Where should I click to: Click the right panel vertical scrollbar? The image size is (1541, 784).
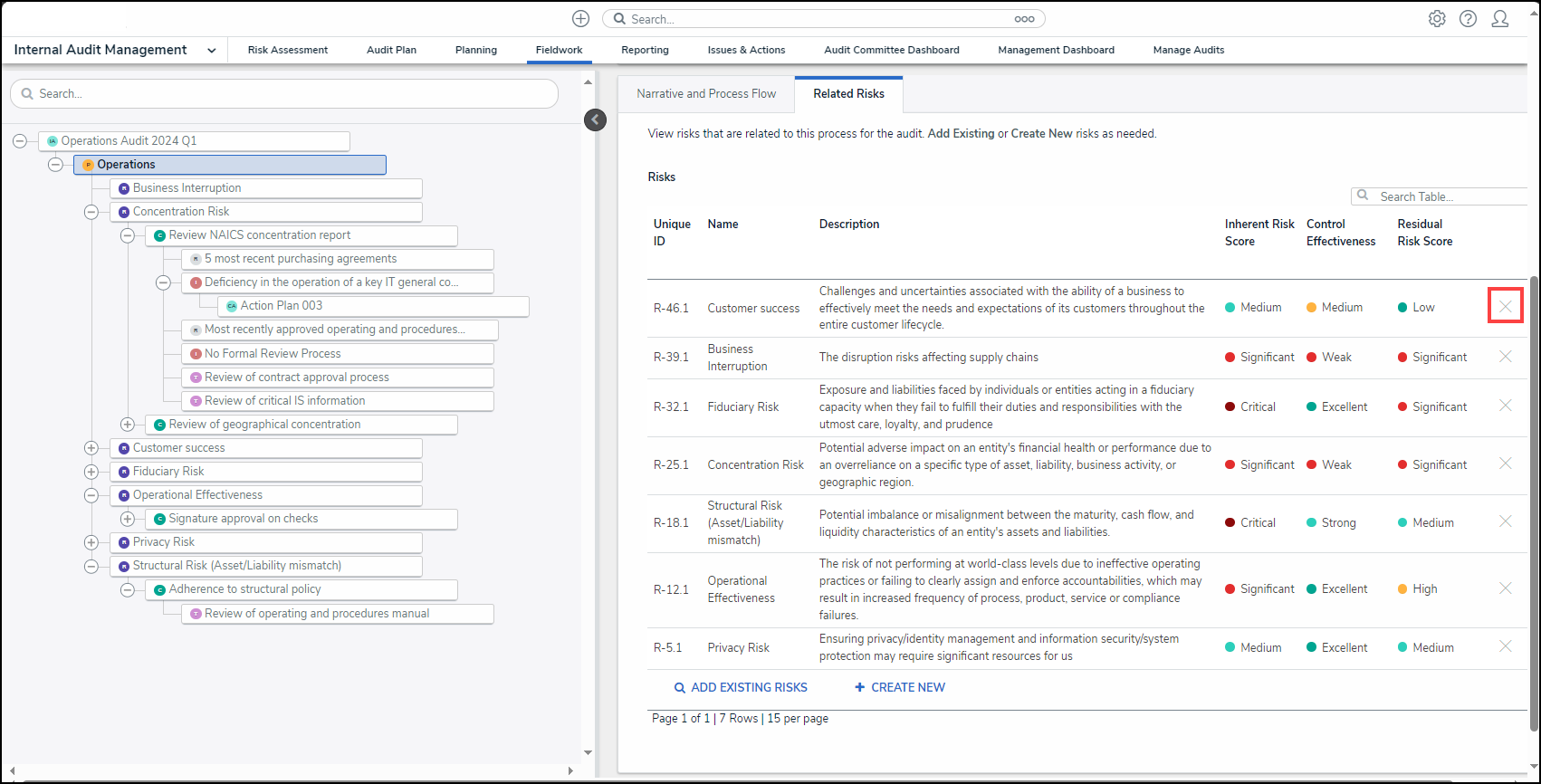point(1533,498)
